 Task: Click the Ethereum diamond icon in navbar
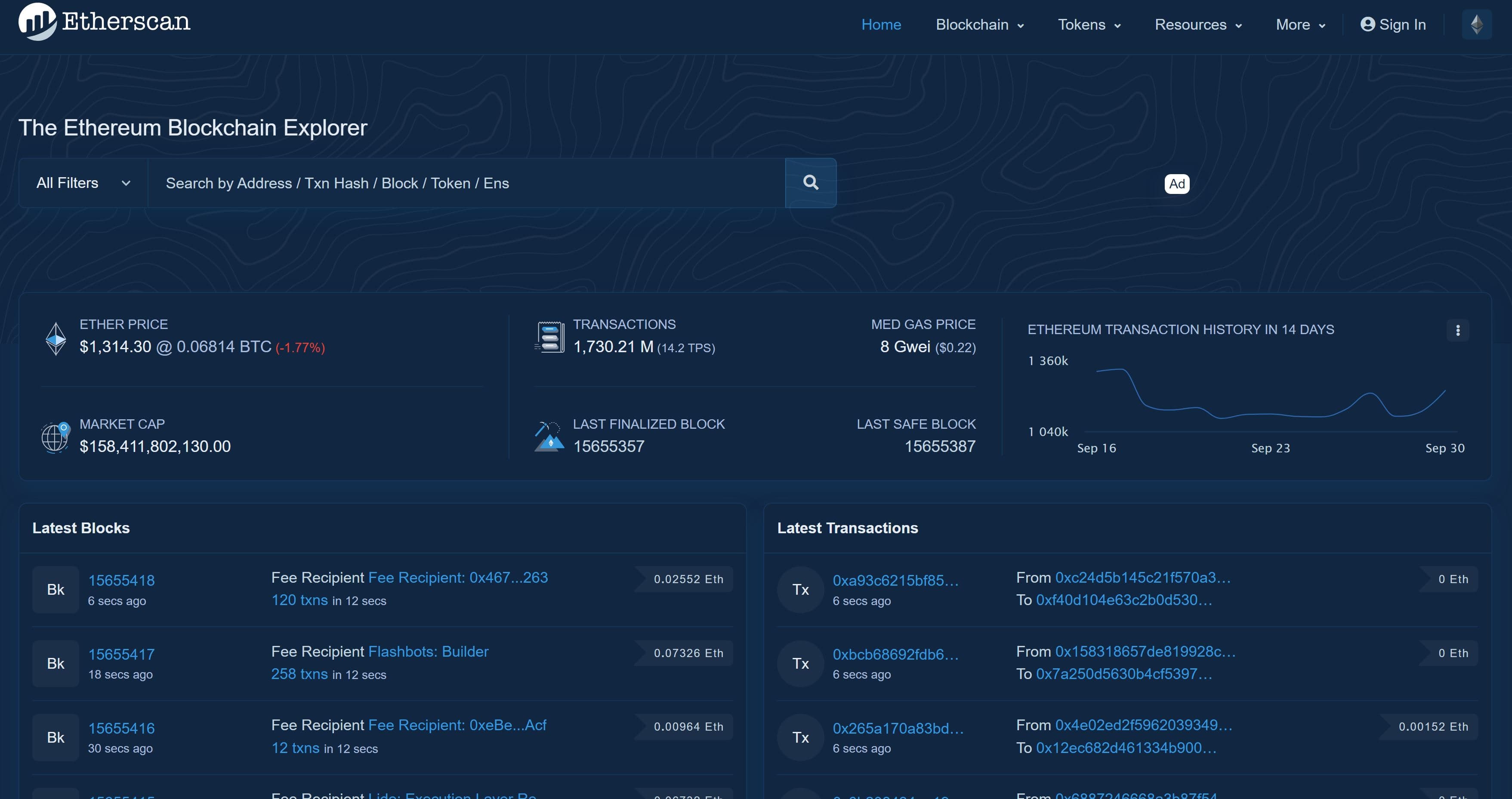(x=1476, y=25)
